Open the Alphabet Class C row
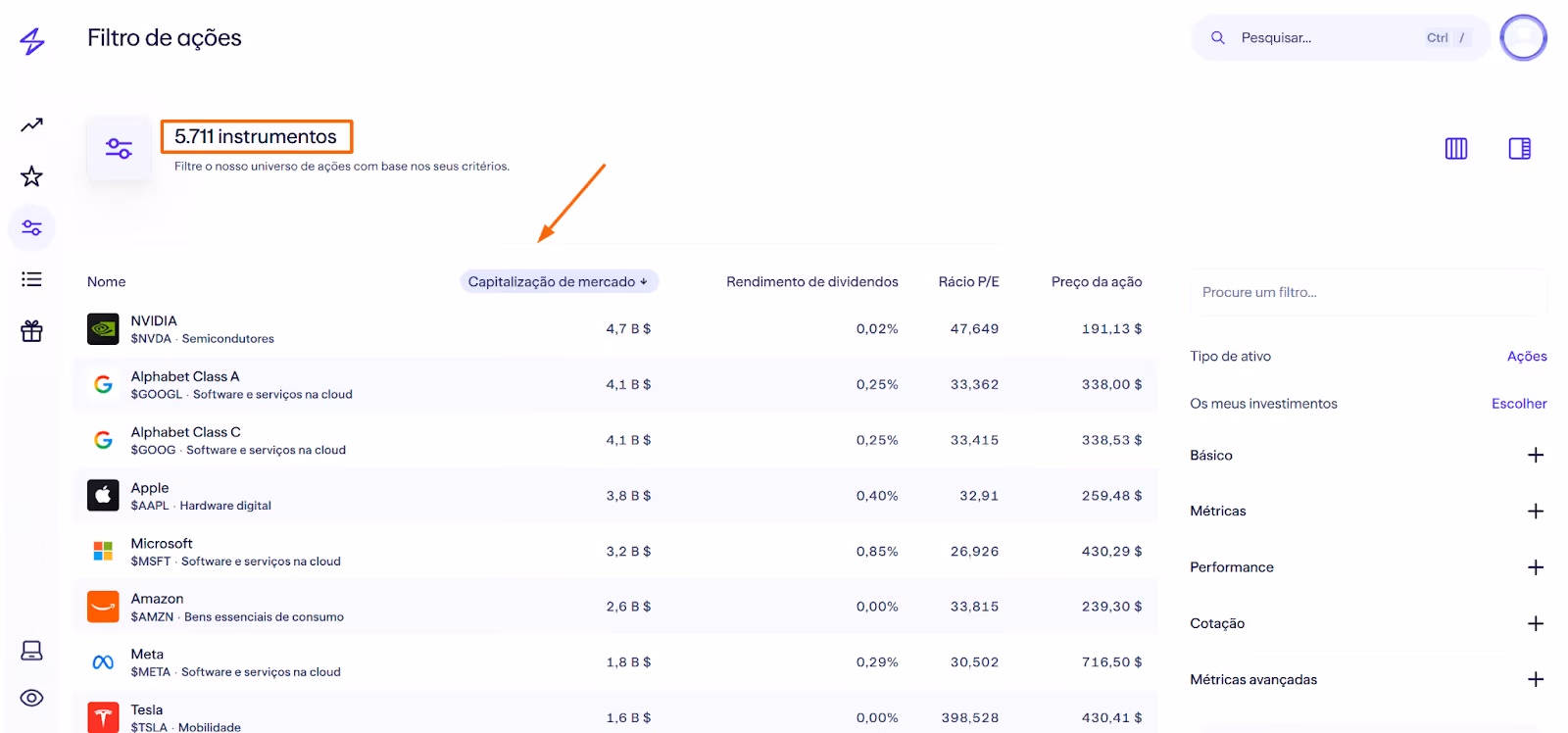The height and width of the screenshot is (733, 1568). click(615, 440)
